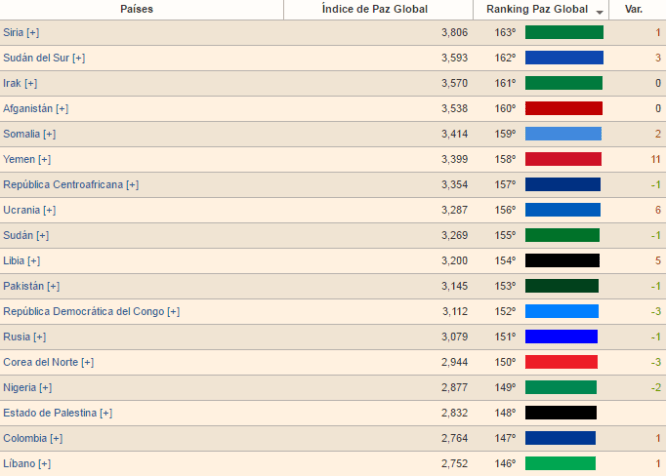Select variation value 5 in Libia row
Image resolution: width=666 pixels, height=476 pixels.
[658, 261]
